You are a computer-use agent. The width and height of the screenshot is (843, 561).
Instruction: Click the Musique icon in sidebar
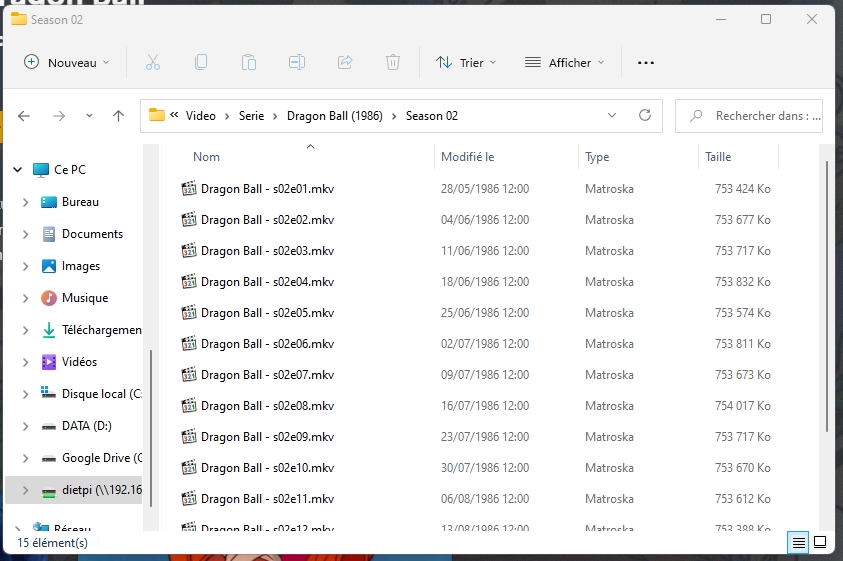[49, 298]
